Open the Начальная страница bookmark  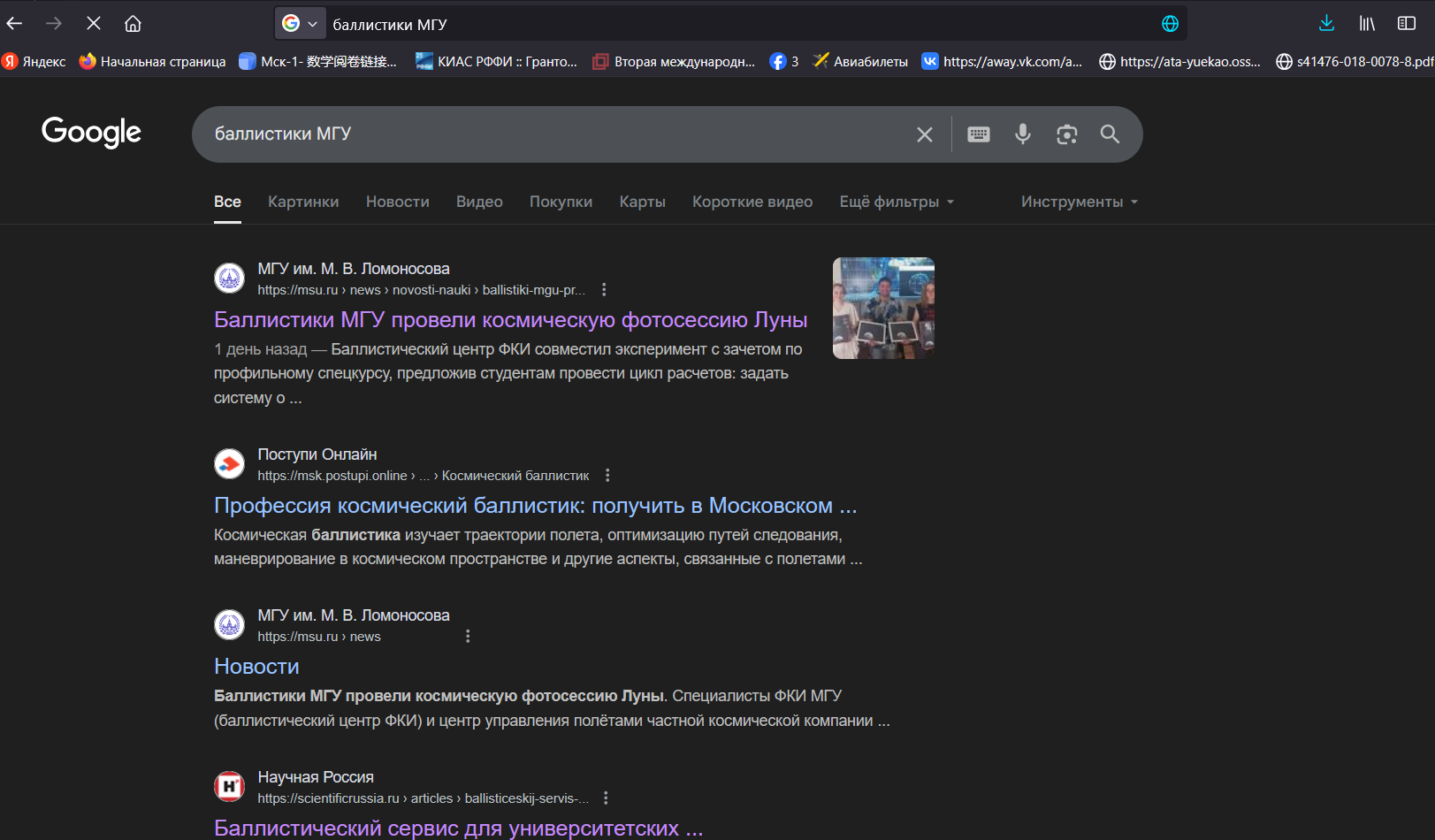[152, 61]
